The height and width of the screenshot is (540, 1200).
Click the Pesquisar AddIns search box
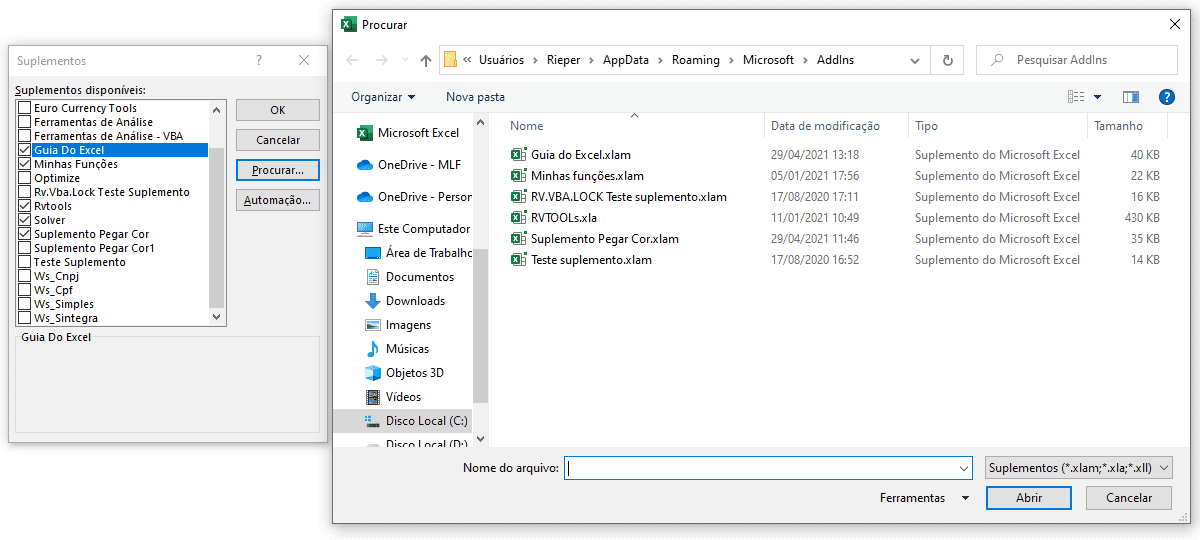pyautogui.click(x=1077, y=60)
